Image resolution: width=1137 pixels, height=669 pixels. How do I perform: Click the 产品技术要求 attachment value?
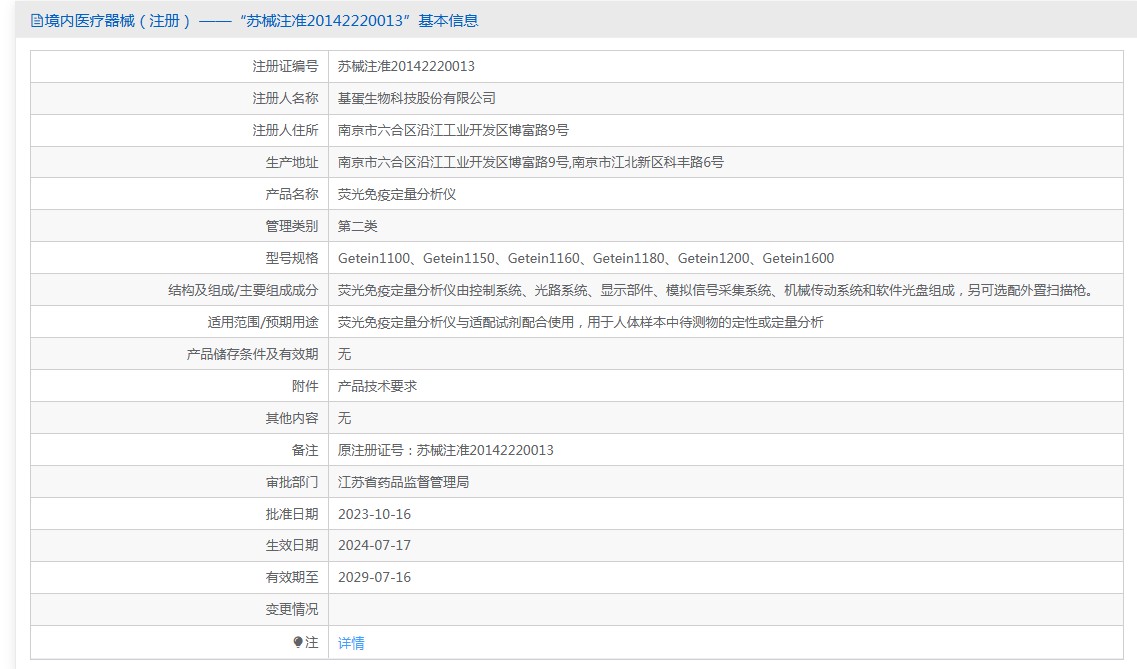pos(377,386)
